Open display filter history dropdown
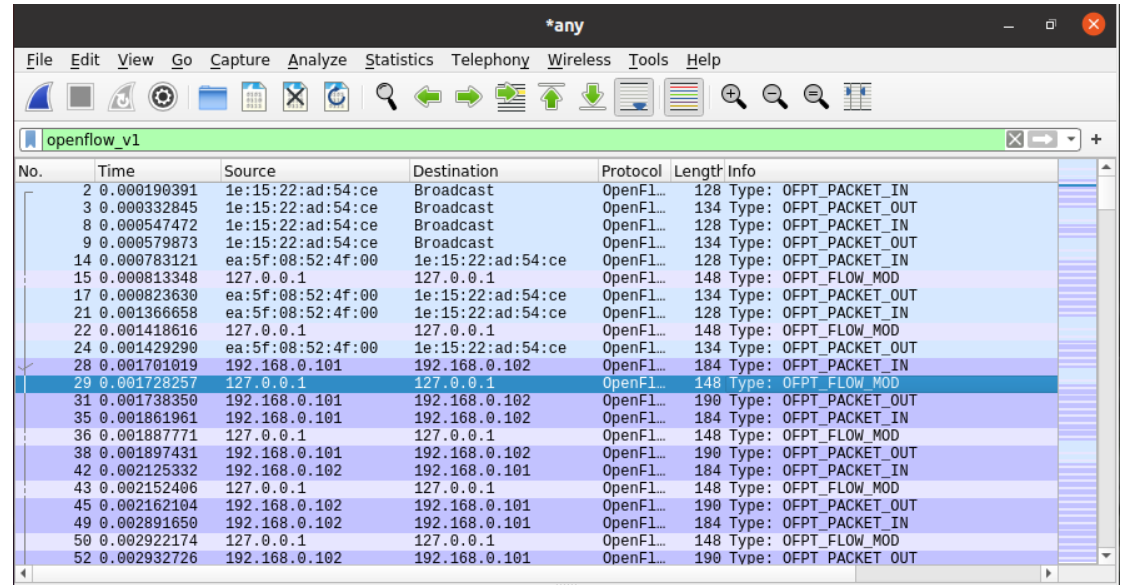1145x585 pixels. tap(1071, 139)
